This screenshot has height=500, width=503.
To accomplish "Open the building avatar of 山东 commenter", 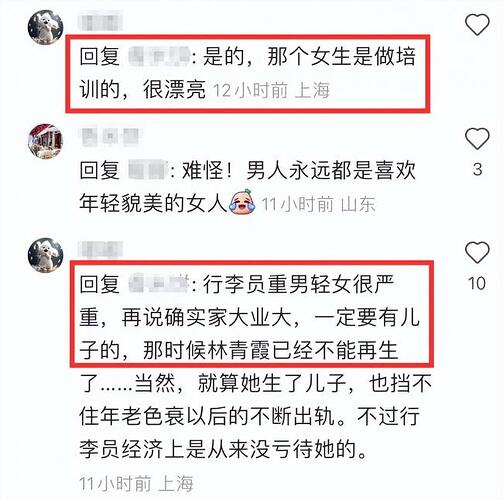I will pyautogui.click(x=45, y=141).
